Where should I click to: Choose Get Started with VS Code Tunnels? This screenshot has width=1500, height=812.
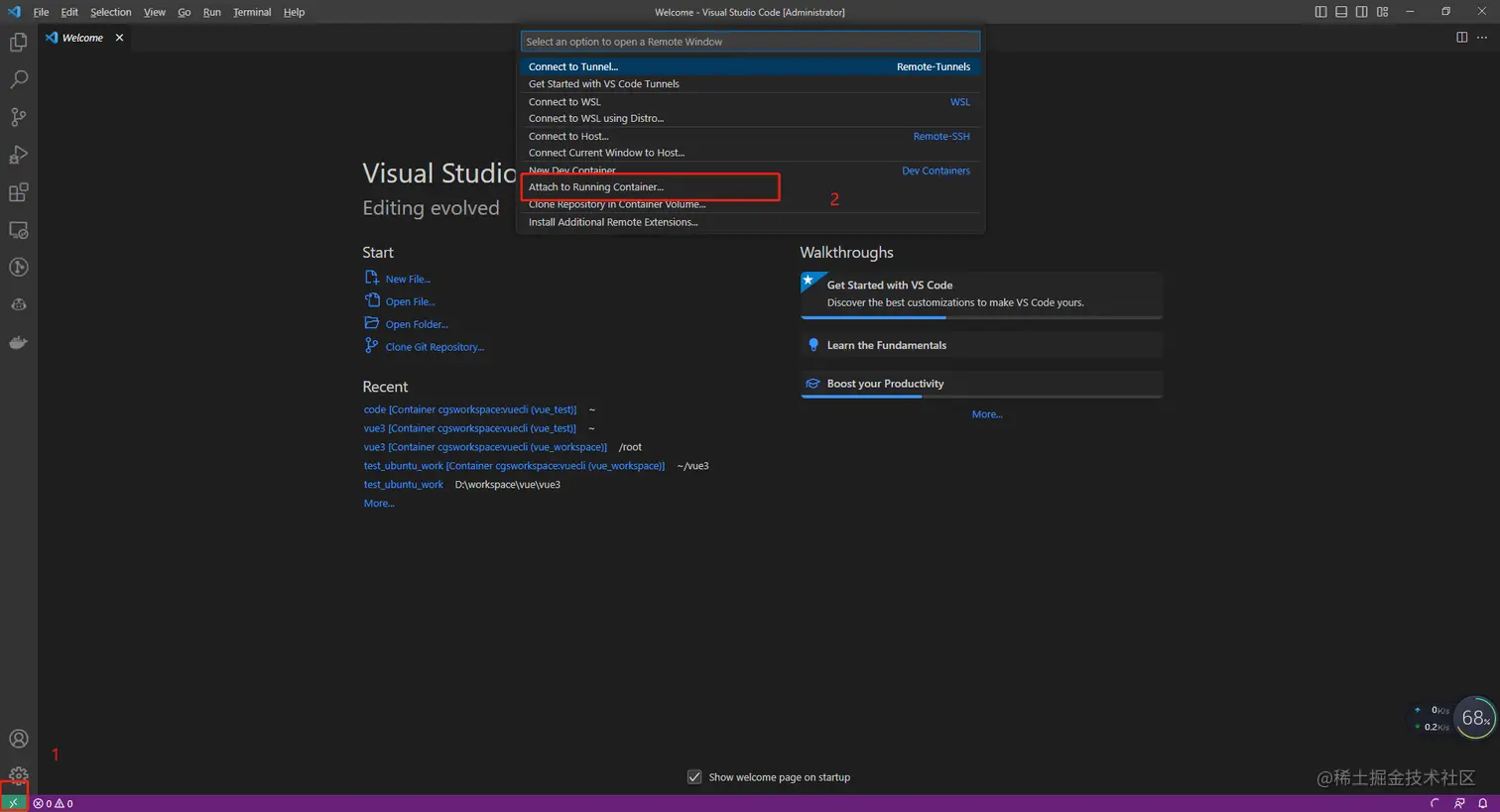pyautogui.click(x=750, y=84)
